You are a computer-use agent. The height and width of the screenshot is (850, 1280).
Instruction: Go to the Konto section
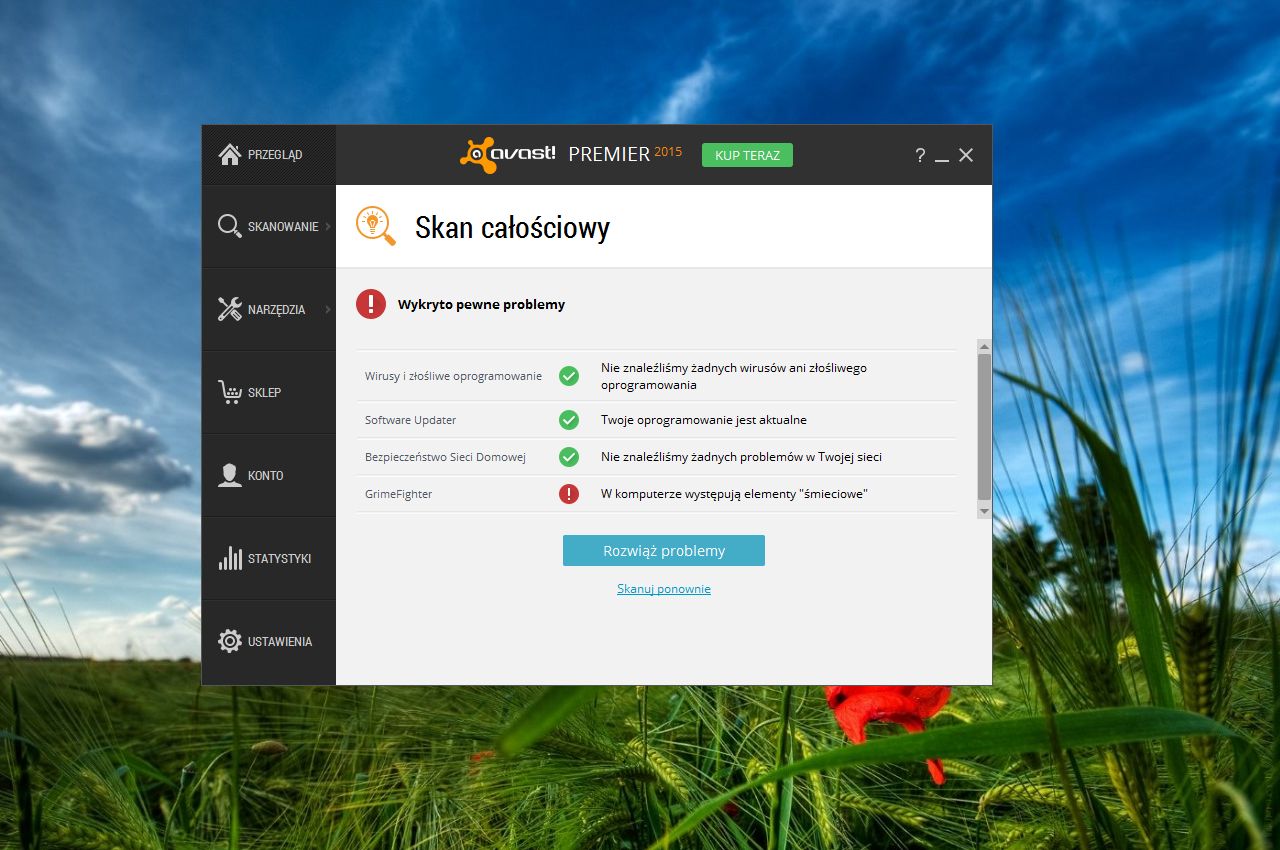point(269,475)
